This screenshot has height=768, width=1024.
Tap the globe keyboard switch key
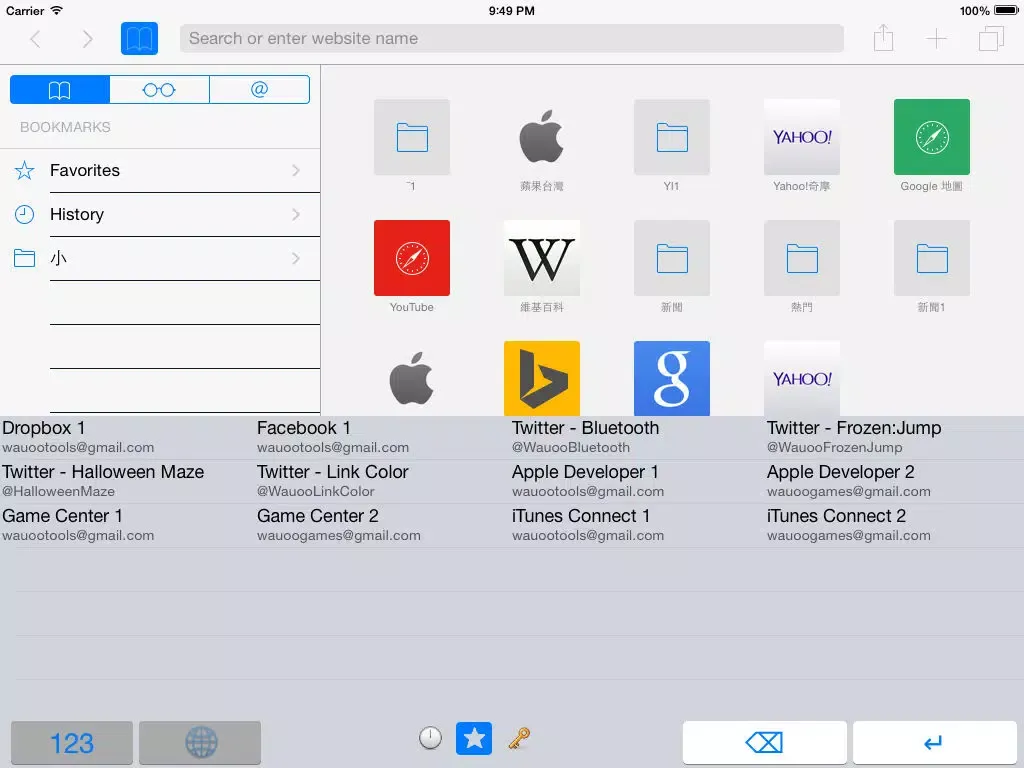(x=200, y=743)
